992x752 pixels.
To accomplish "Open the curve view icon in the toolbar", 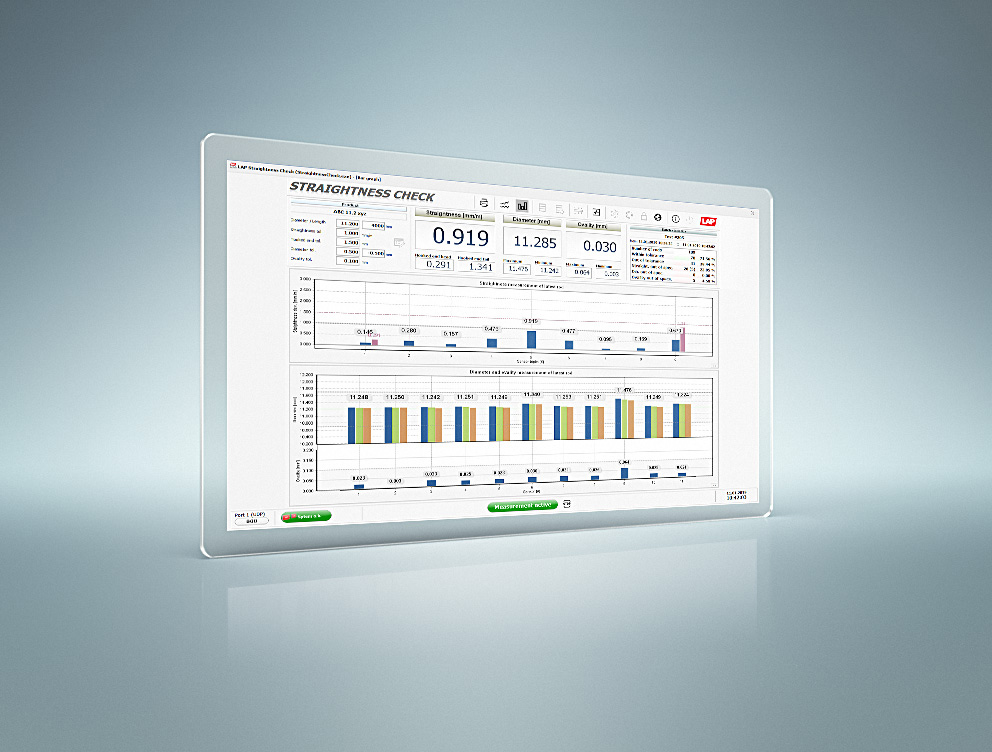I will pos(504,206).
